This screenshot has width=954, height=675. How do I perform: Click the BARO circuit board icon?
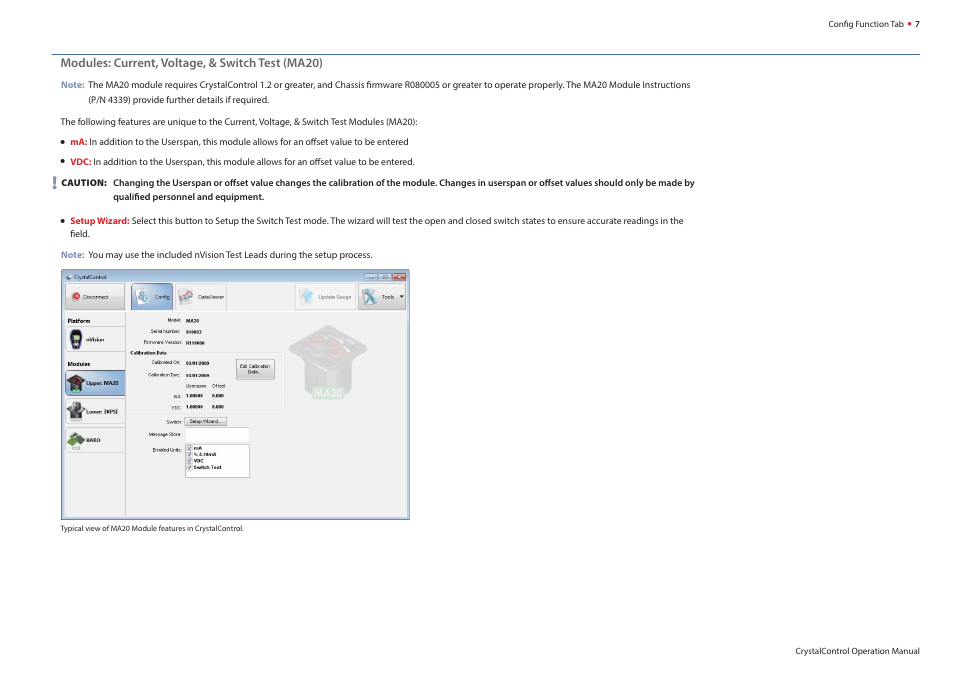(x=75, y=439)
